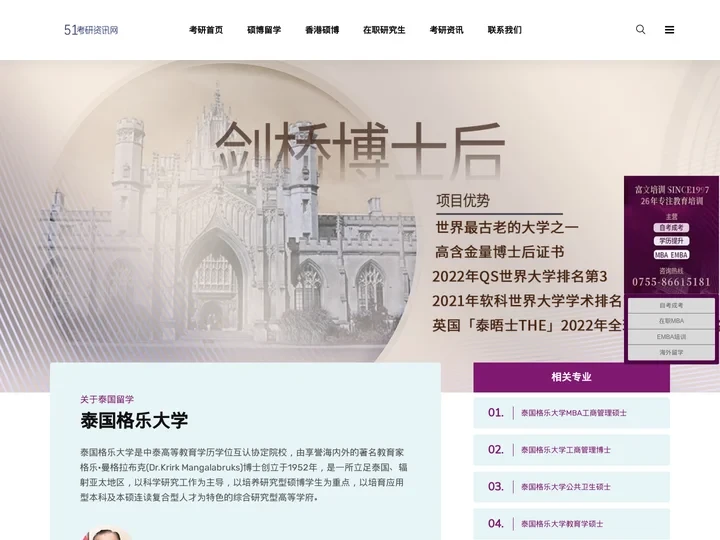
Task: Click the 项目优势 banner heading
Action: click(x=463, y=201)
